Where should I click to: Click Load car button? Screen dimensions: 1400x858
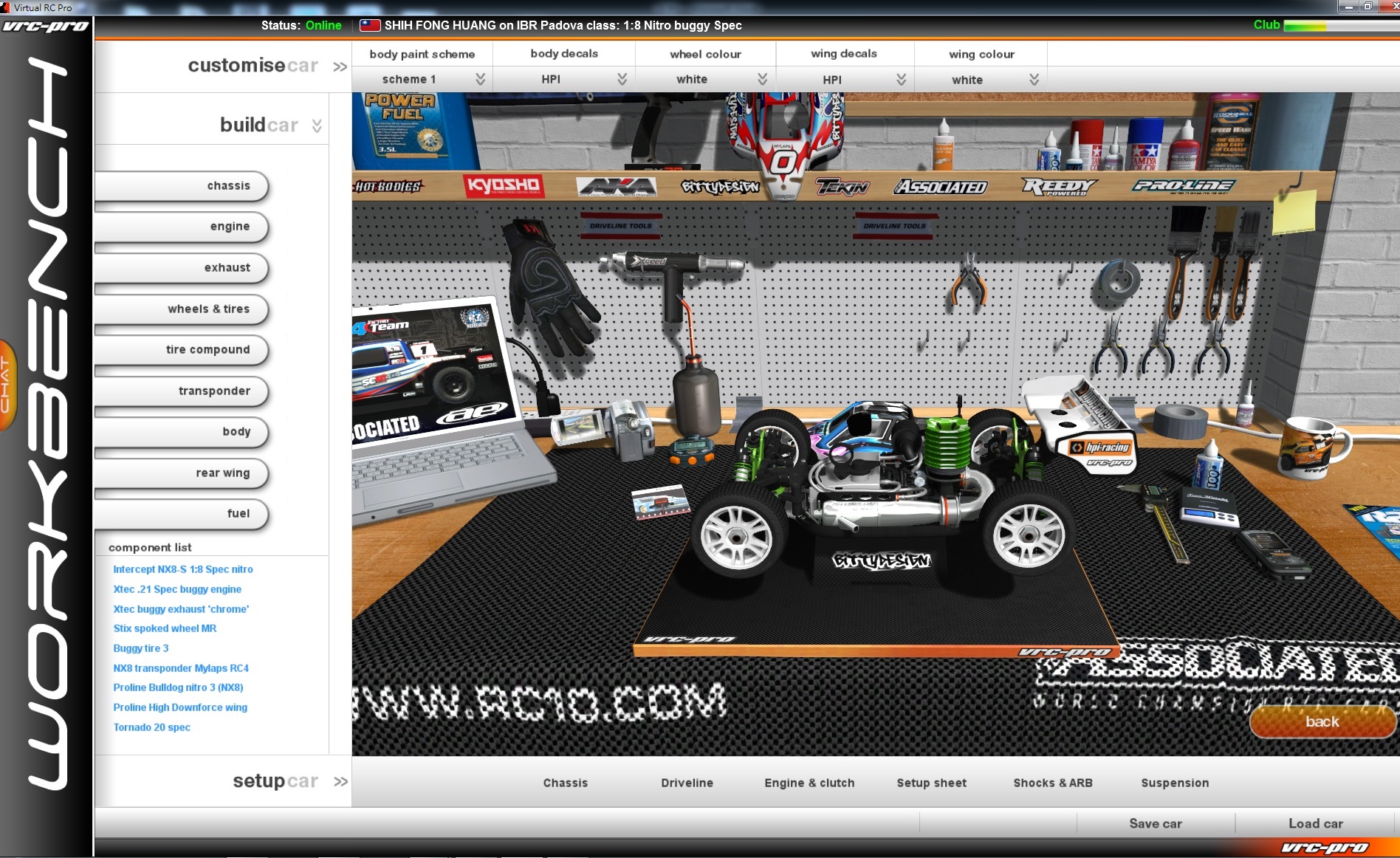(x=1316, y=823)
